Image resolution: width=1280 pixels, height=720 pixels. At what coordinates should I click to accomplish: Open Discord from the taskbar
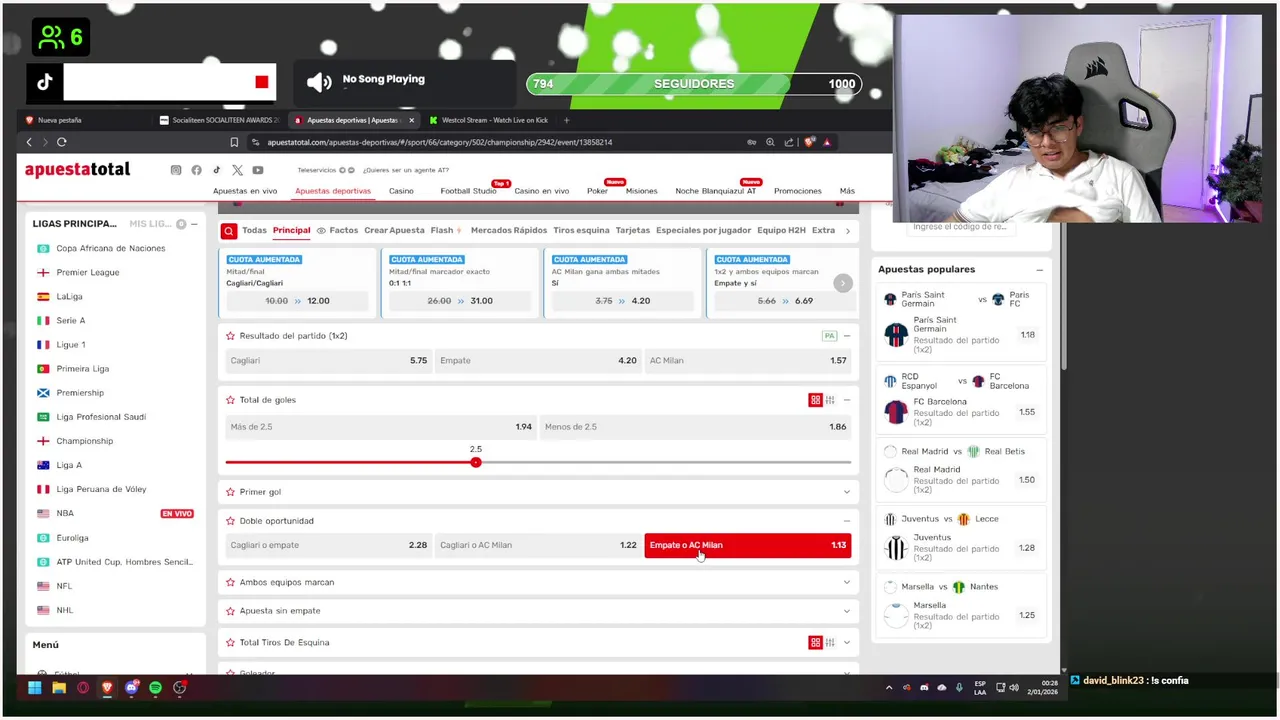pyautogui.click(x=131, y=688)
